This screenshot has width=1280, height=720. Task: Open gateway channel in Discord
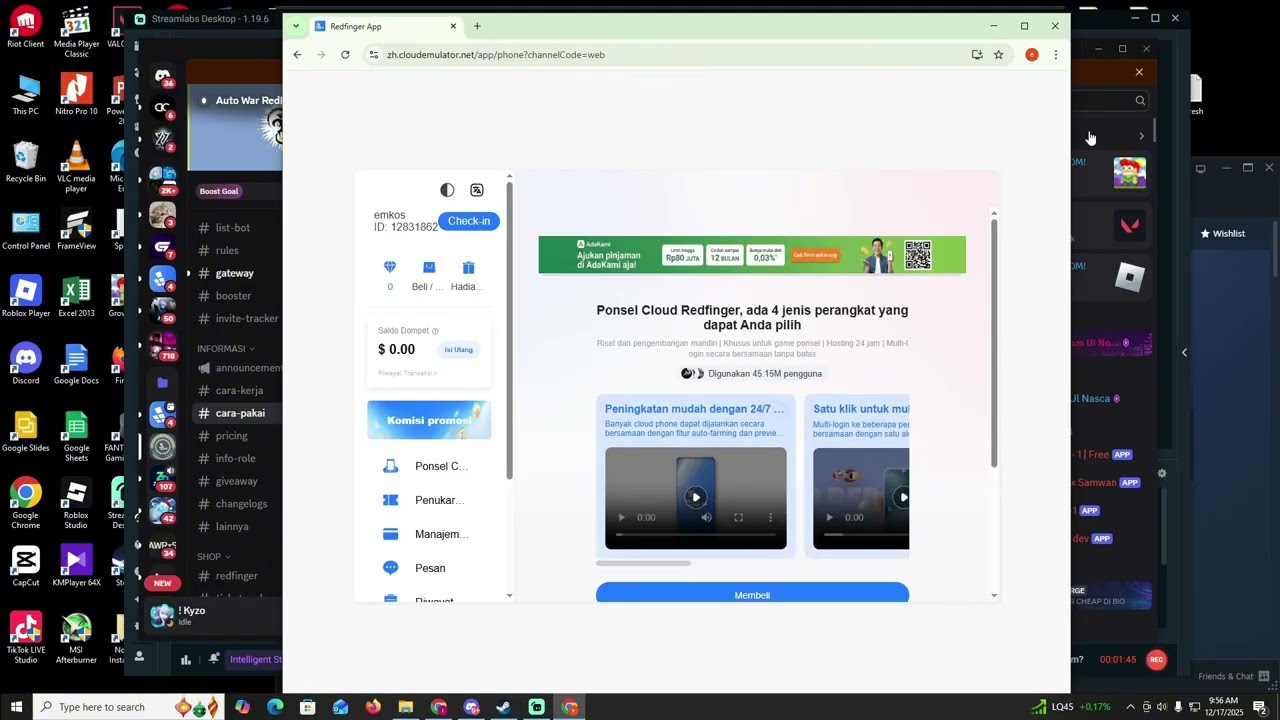[x=234, y=273]
